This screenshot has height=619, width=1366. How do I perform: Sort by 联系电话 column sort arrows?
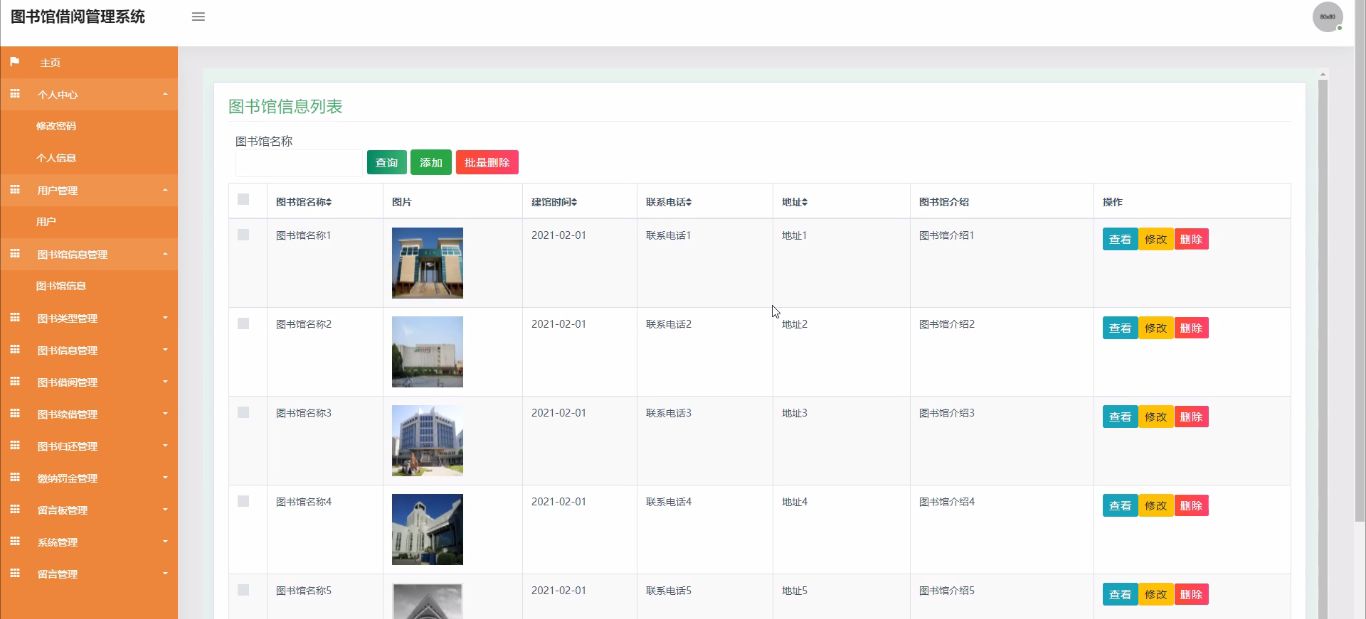689,202
